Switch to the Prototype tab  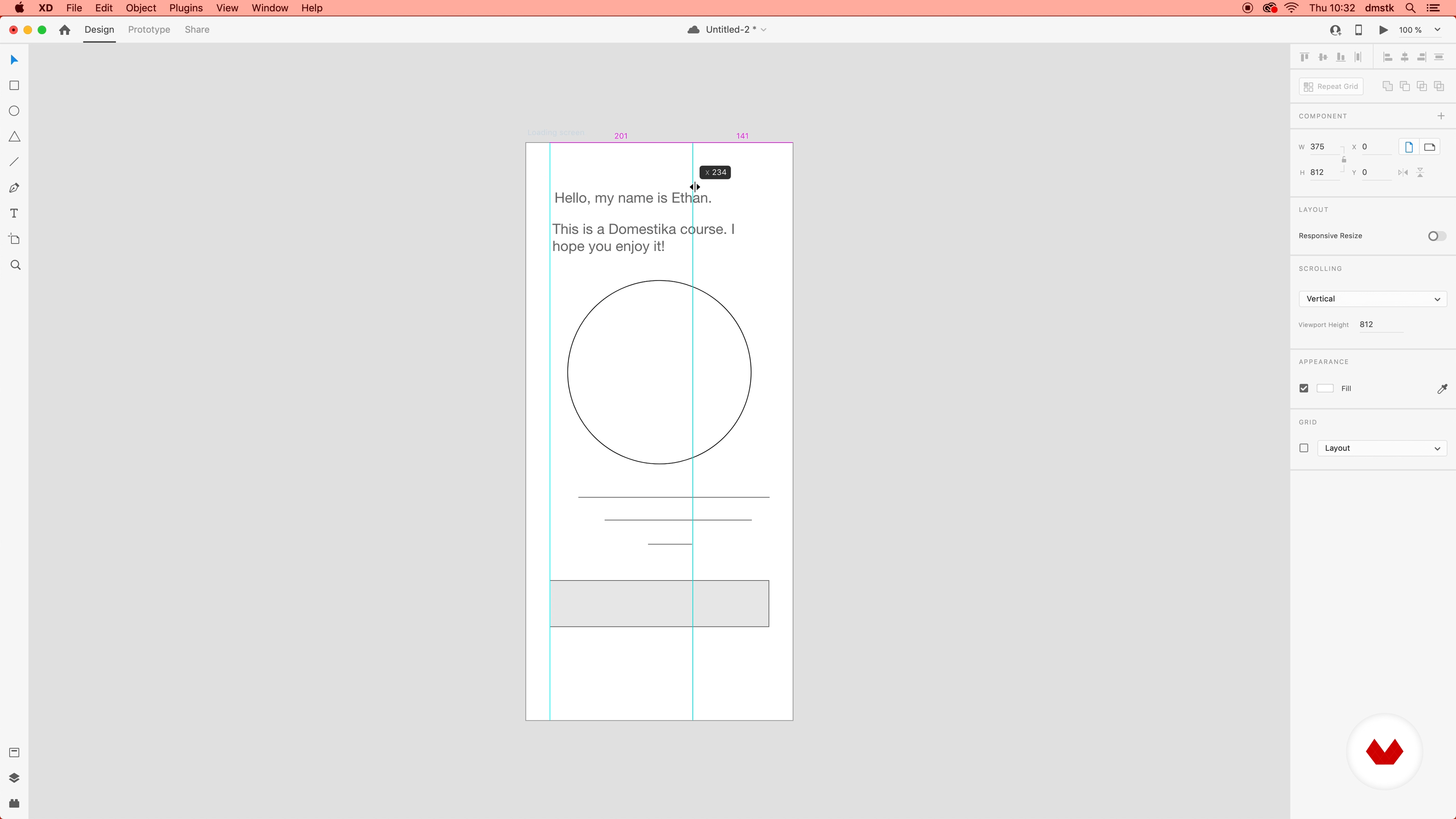(x=149, y=30)
